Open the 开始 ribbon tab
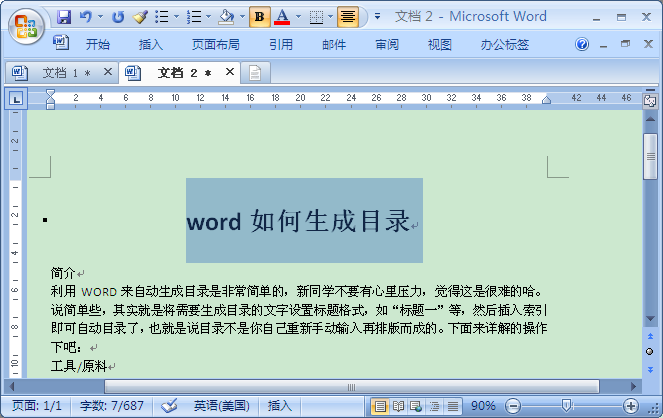 [x=98, y=44]
